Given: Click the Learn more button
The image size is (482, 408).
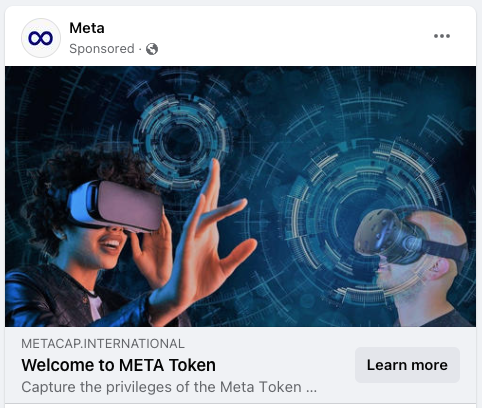Looking at the screenshot, I should pyautogui.click(x=407, y=365).
